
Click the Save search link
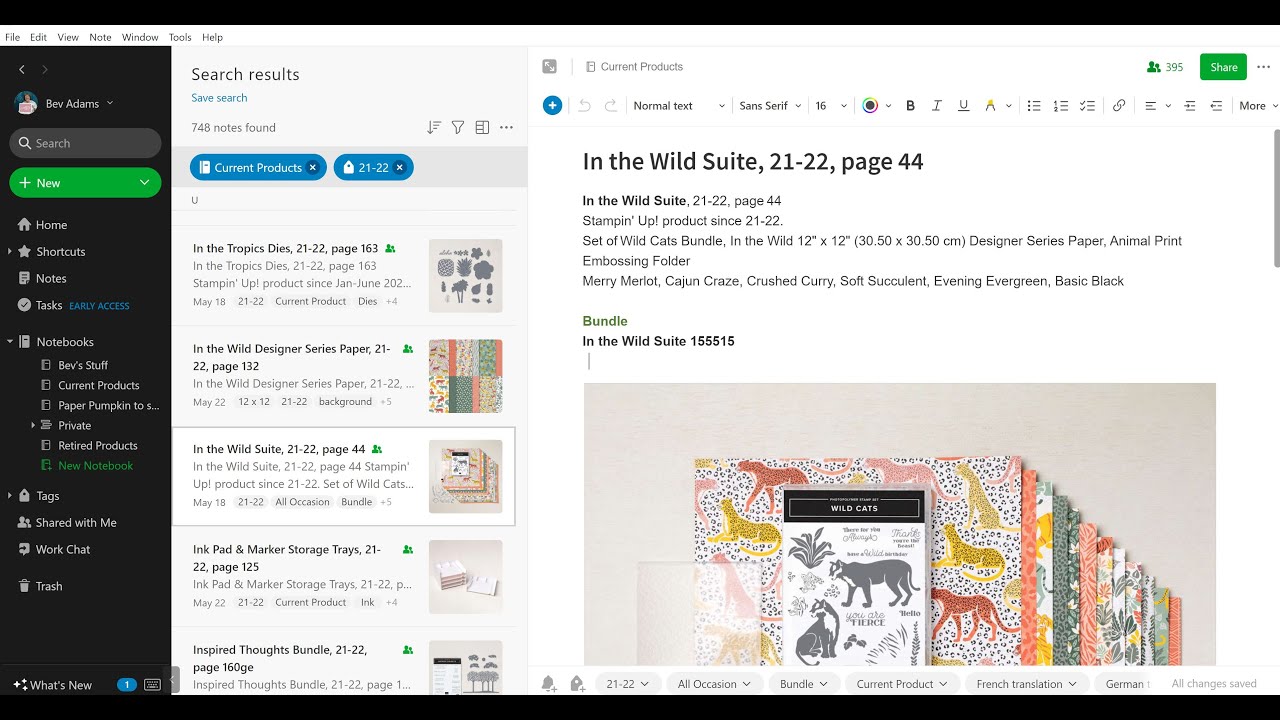(219, 98)
